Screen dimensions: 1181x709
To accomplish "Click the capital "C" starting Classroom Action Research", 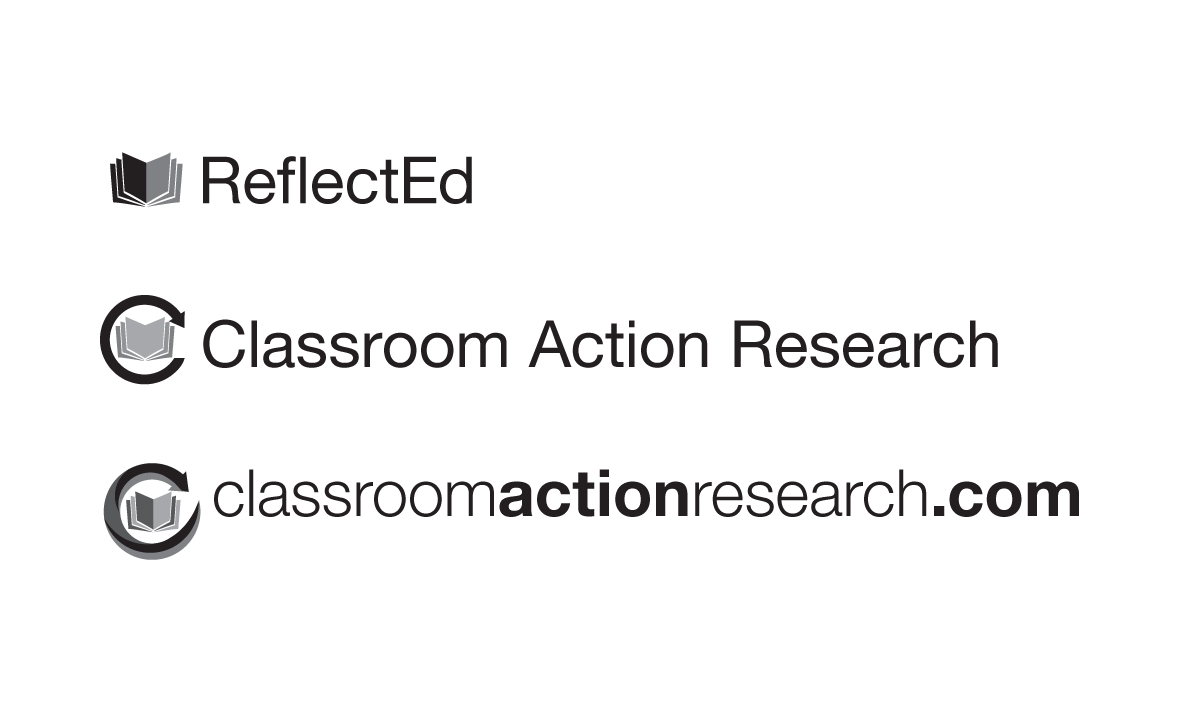I will point(224,345).
